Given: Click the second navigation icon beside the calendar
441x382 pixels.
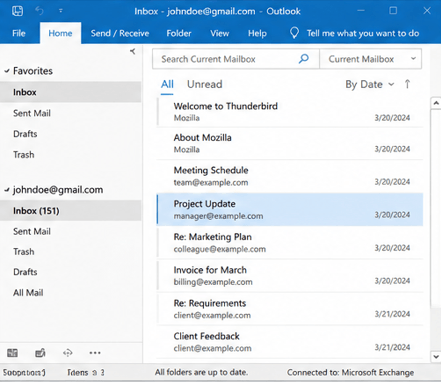Looking at the screenshot, I should (x=40, y=353).
